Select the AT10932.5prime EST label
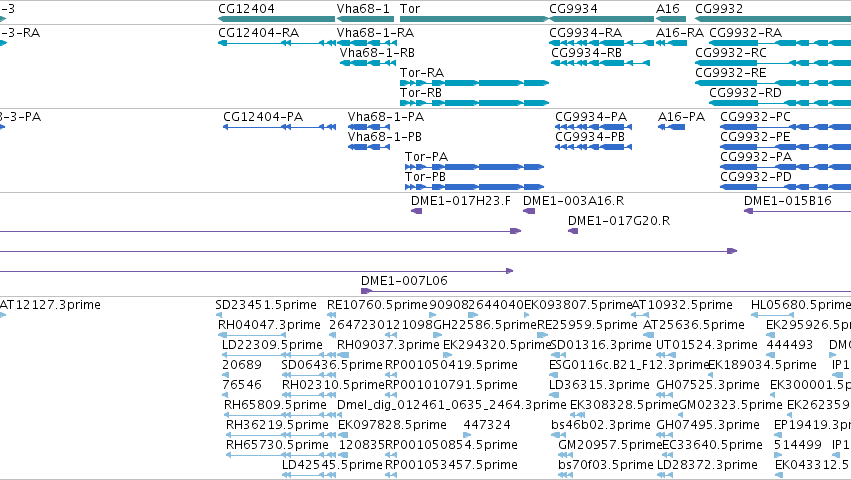851x480 pixels. click(682, 305)
